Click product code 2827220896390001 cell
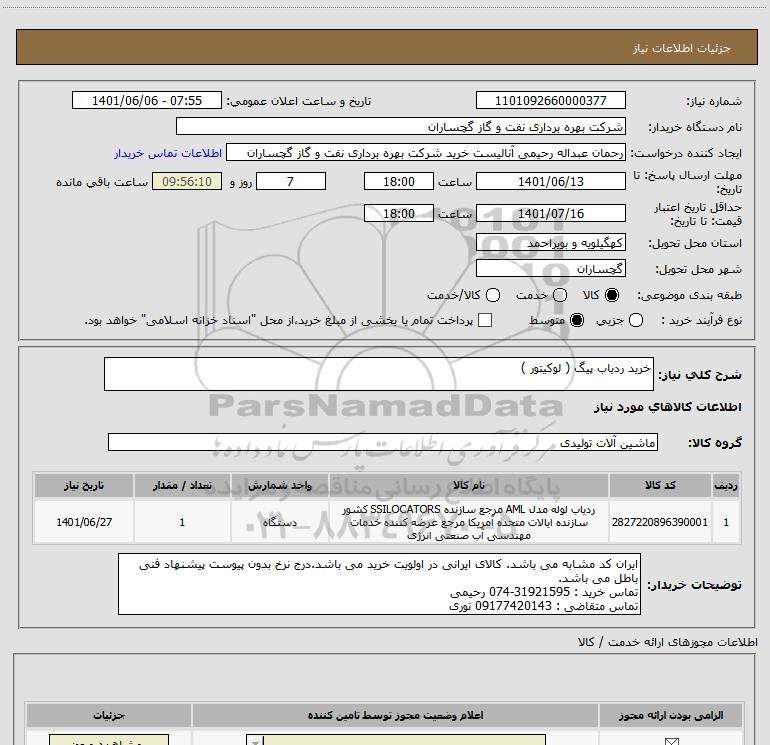The height and width of the screenshot is (745, 770). pos(660,522)
